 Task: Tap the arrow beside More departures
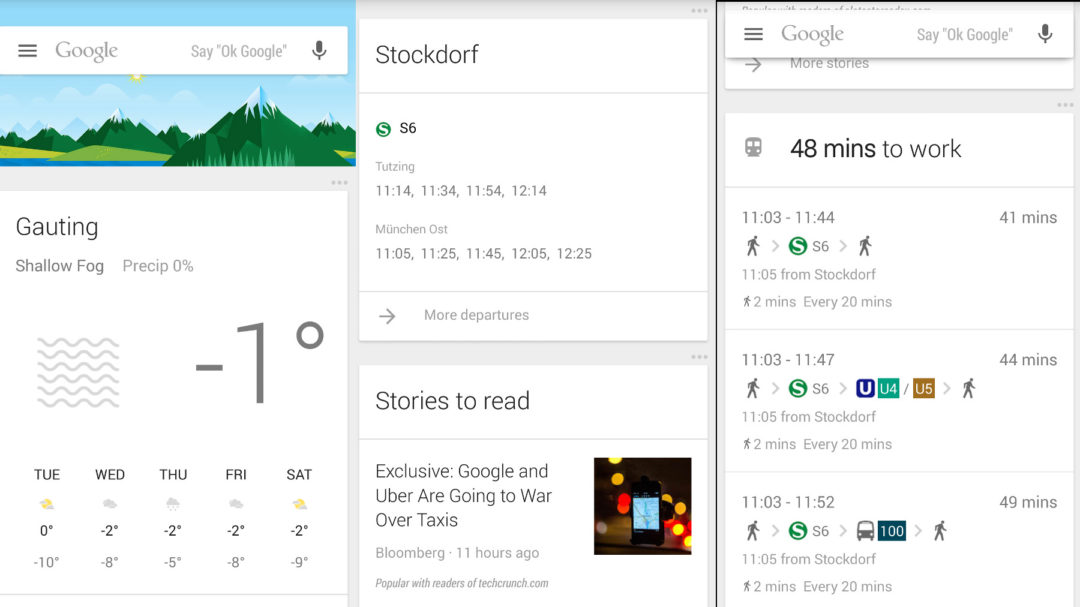(387, 316)
